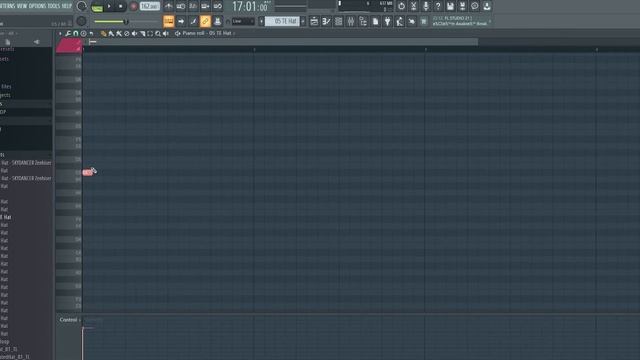The height and width of the screenshot is (360, 640).
Task: Adjust the master pitch knob in the second toolbar row
Action: 81,21
